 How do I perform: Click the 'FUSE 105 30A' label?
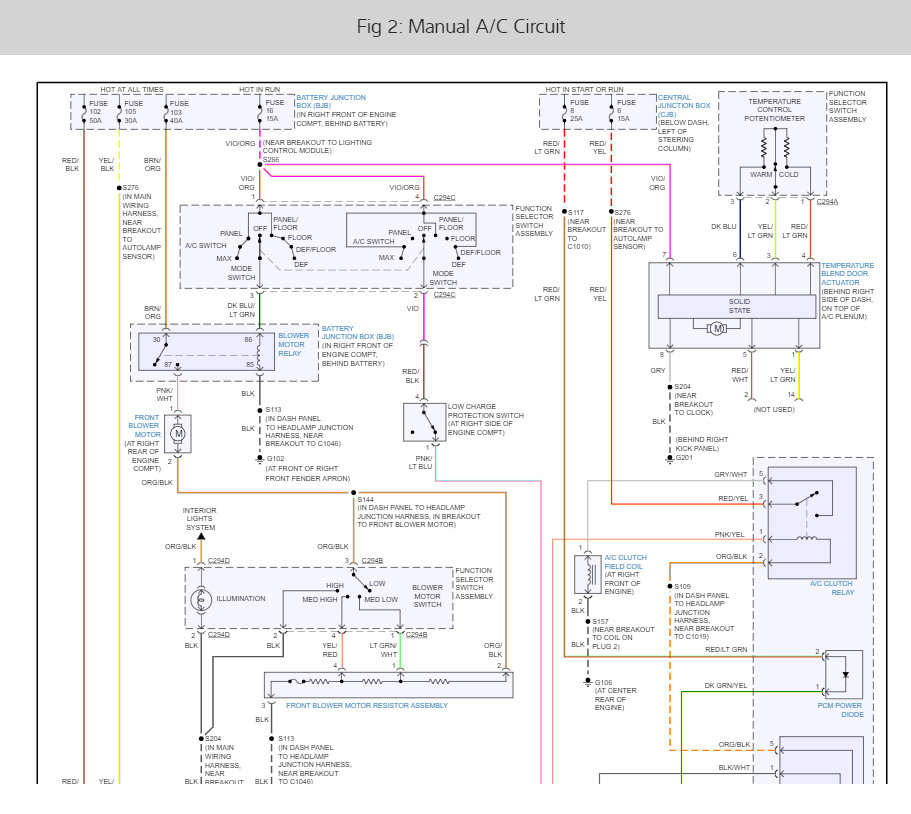(133, 112)
